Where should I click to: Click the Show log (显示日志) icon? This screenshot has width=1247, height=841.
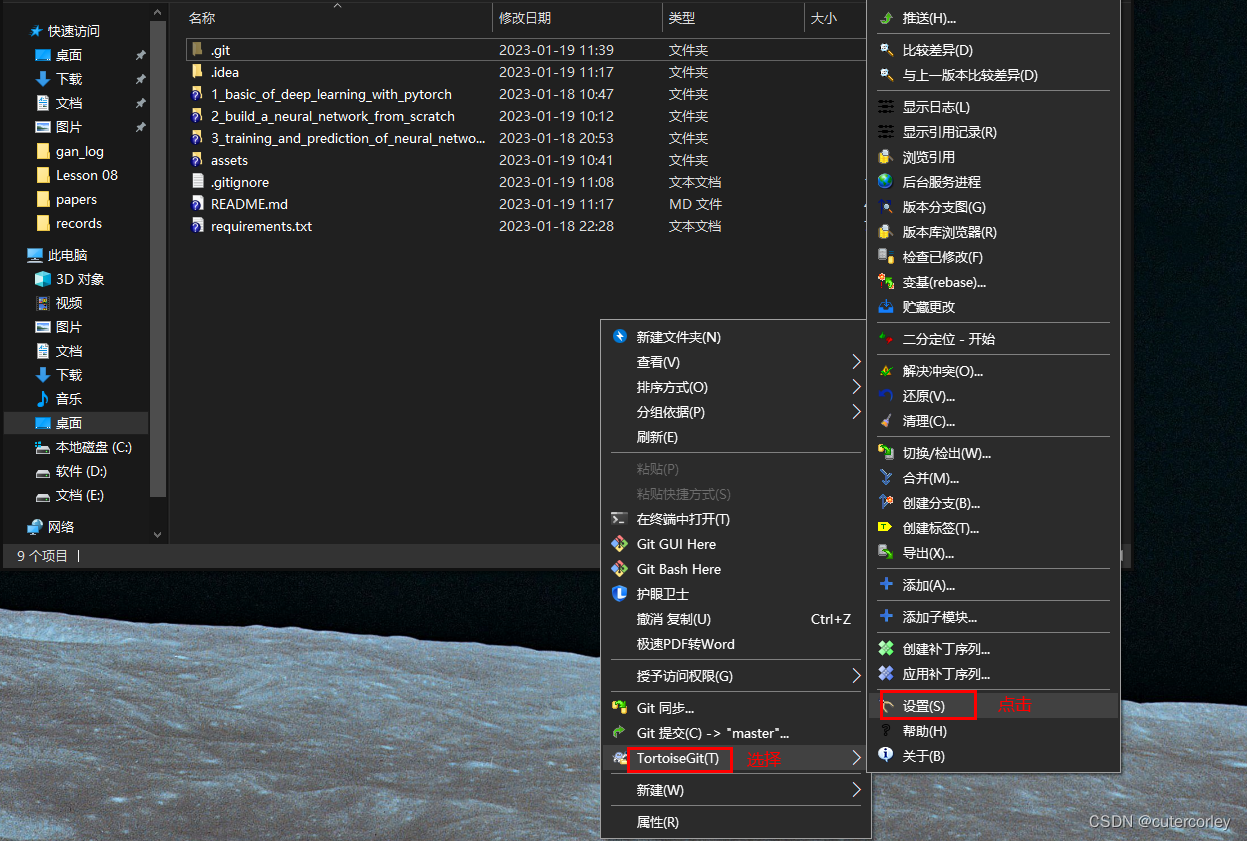[x=886, y=107]
